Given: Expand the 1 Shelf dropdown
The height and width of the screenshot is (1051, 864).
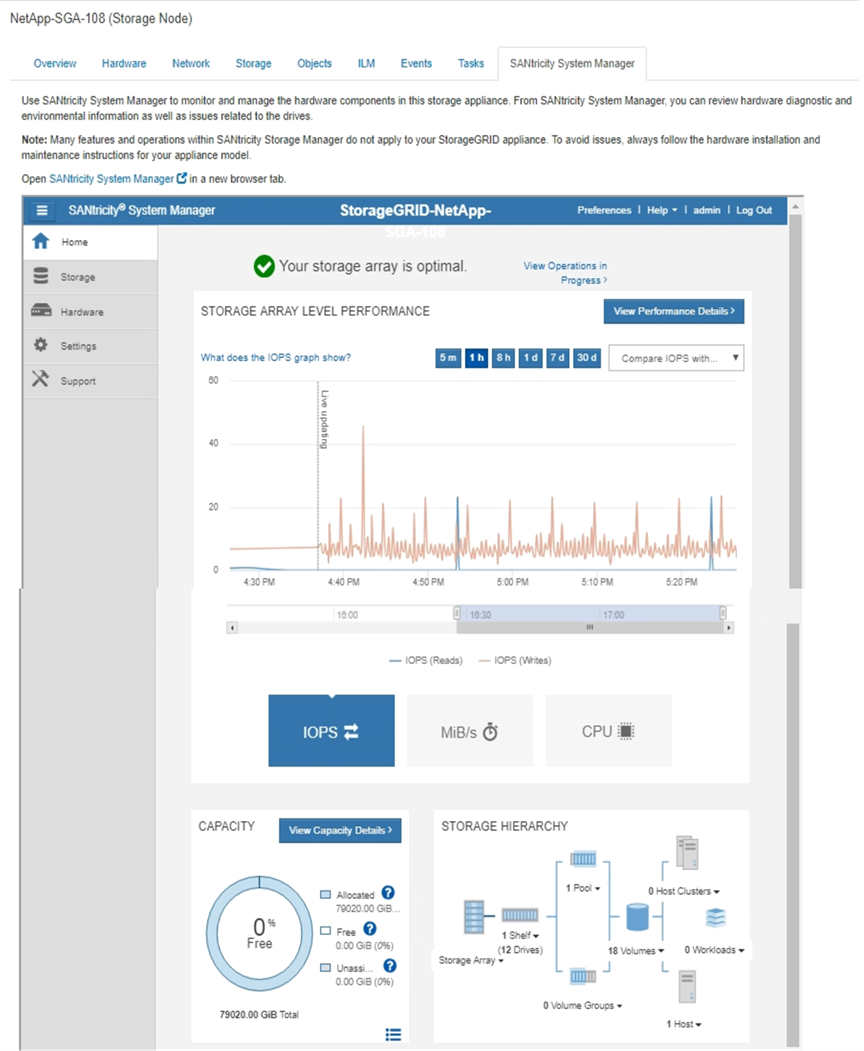Looking at the screenshot, I should tap(520, 935).
